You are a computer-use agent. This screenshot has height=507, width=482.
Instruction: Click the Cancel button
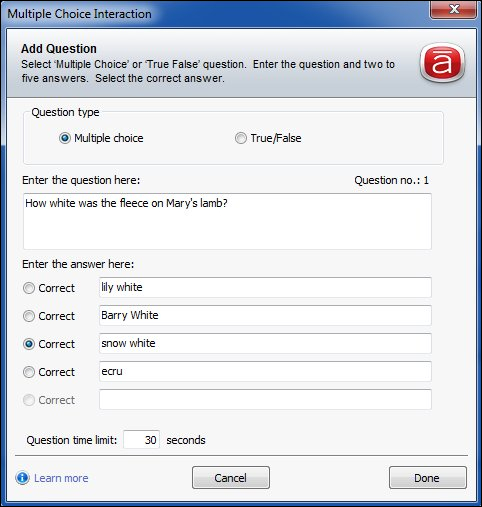pos(231,478)
